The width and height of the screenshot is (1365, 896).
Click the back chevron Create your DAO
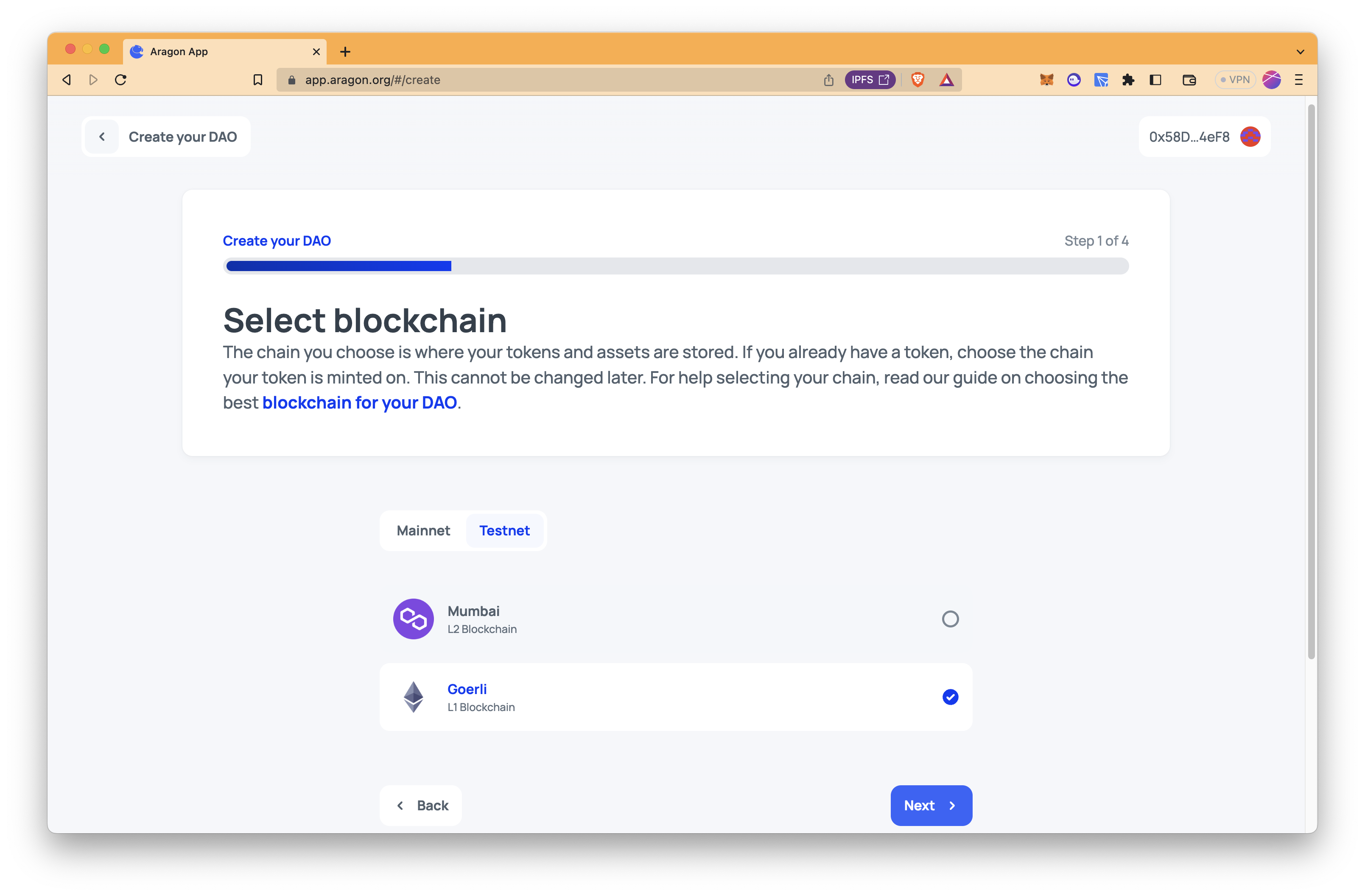point(101,137)
